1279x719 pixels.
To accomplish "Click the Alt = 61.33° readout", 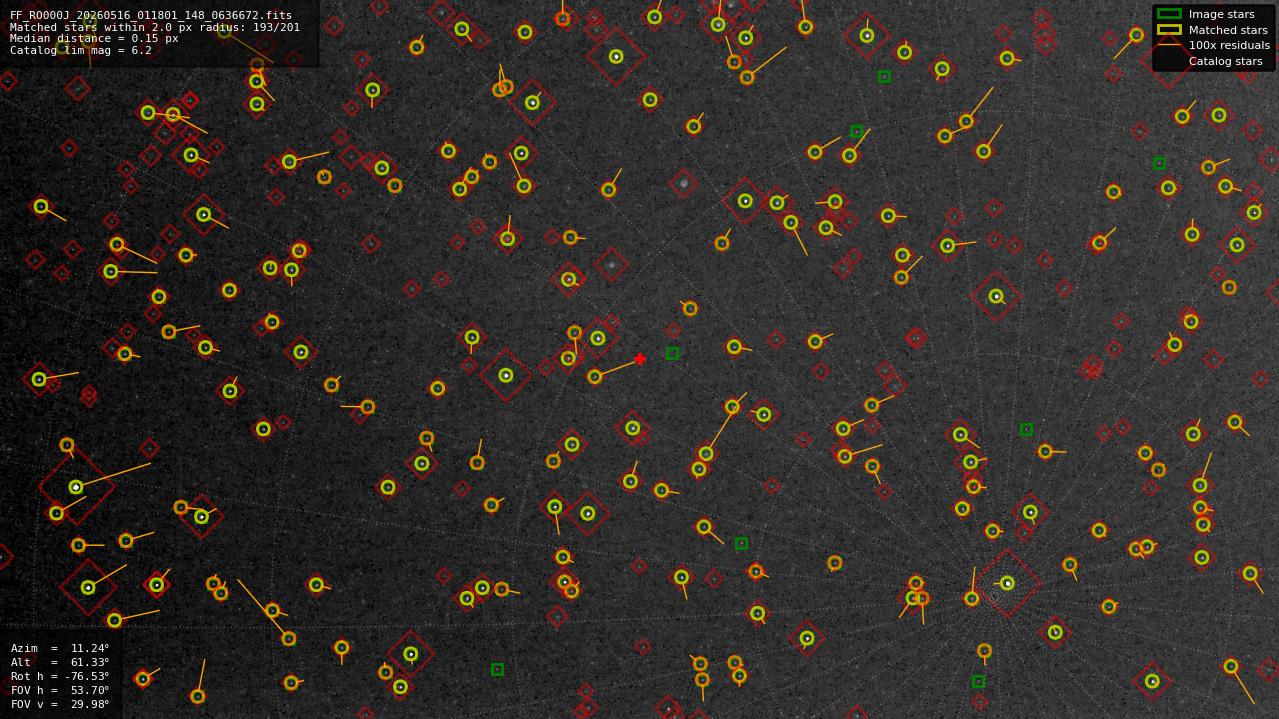I will point(60,662).
